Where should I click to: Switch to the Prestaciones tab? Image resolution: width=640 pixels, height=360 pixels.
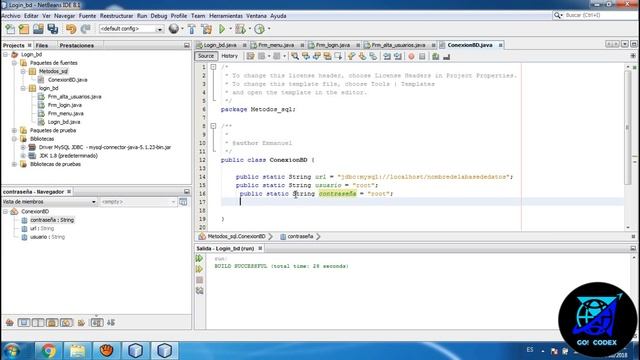point(77,45)
